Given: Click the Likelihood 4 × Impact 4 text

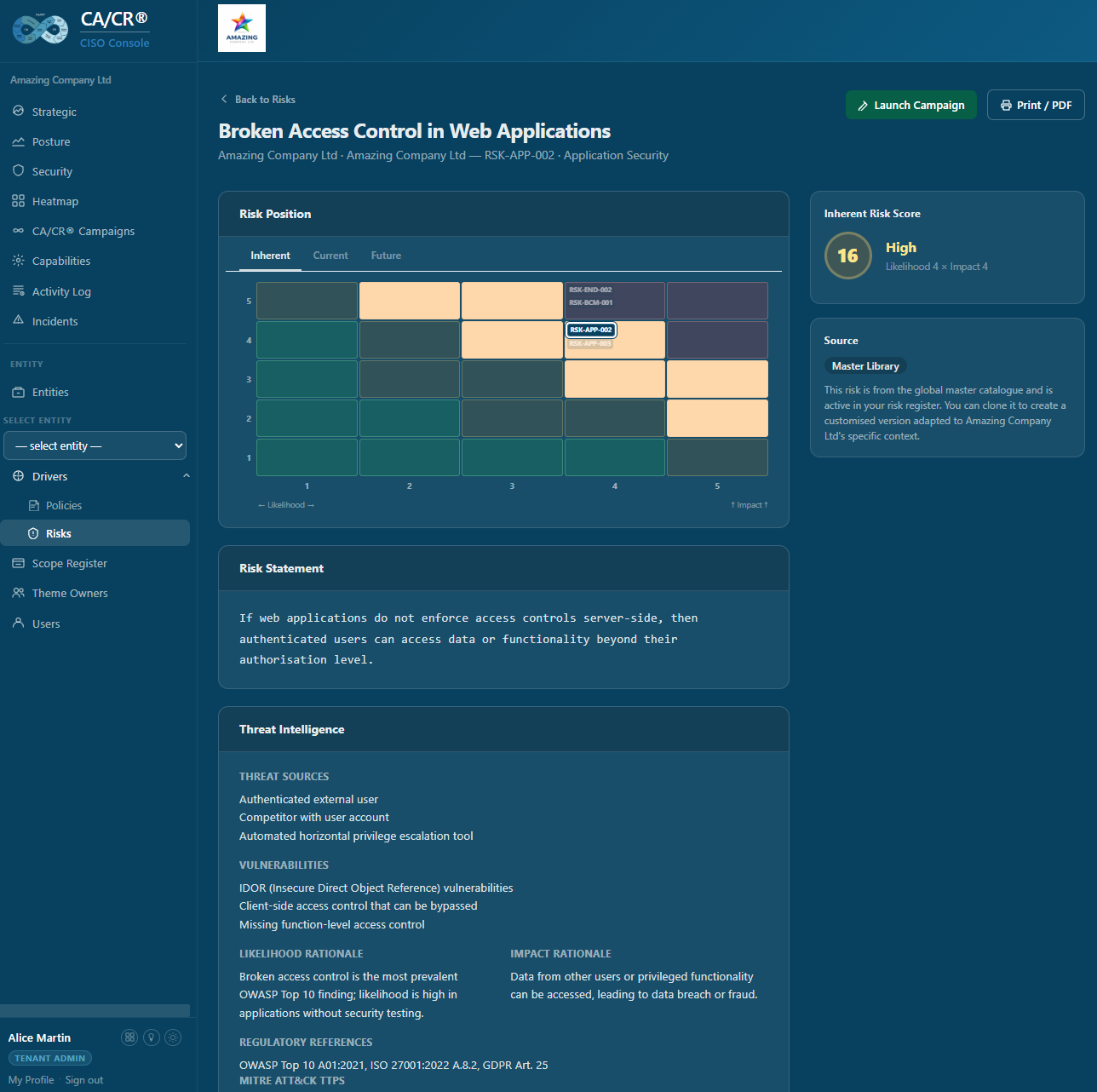Looking at the screenshot, I should [937, 267].
